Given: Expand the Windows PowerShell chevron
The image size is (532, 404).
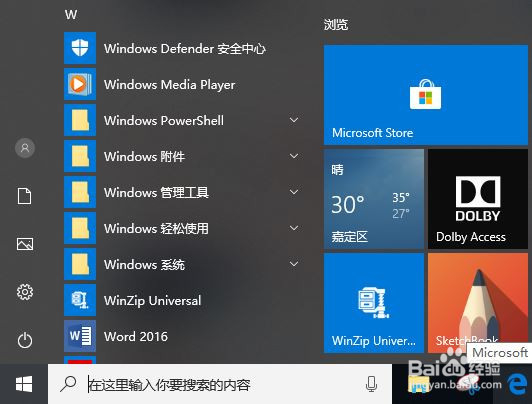Looking at the screenshot, I should (294, 120).
